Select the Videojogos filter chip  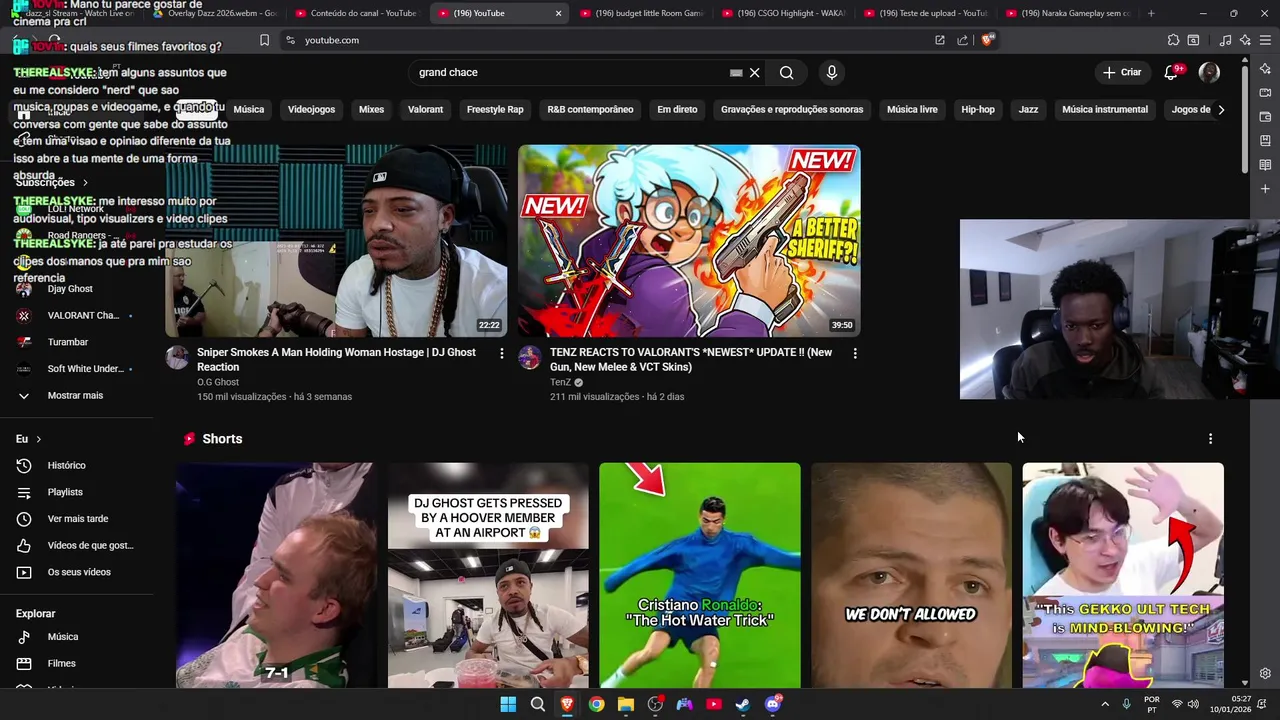[311, 109]
